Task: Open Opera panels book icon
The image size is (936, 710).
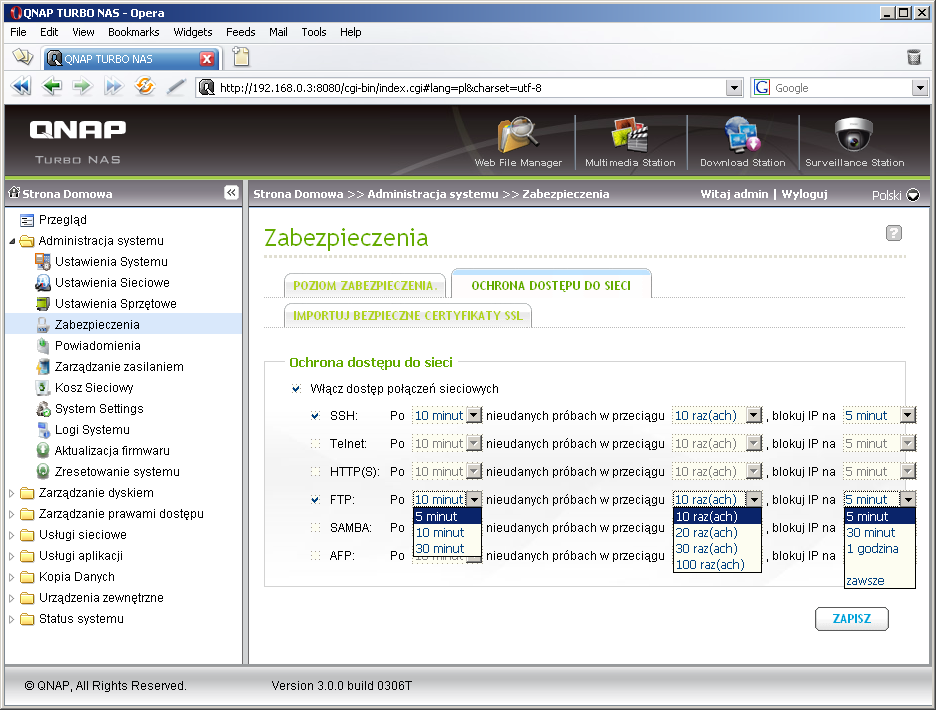Action: click(23, 57)
